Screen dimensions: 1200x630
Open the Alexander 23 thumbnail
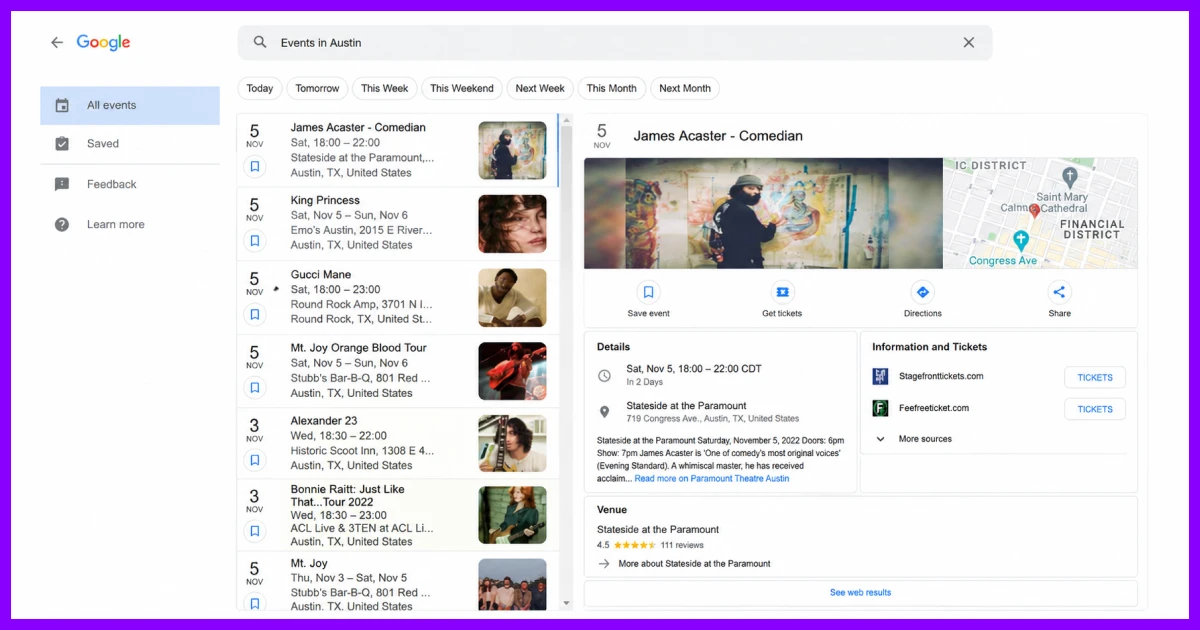click(512, 443)
